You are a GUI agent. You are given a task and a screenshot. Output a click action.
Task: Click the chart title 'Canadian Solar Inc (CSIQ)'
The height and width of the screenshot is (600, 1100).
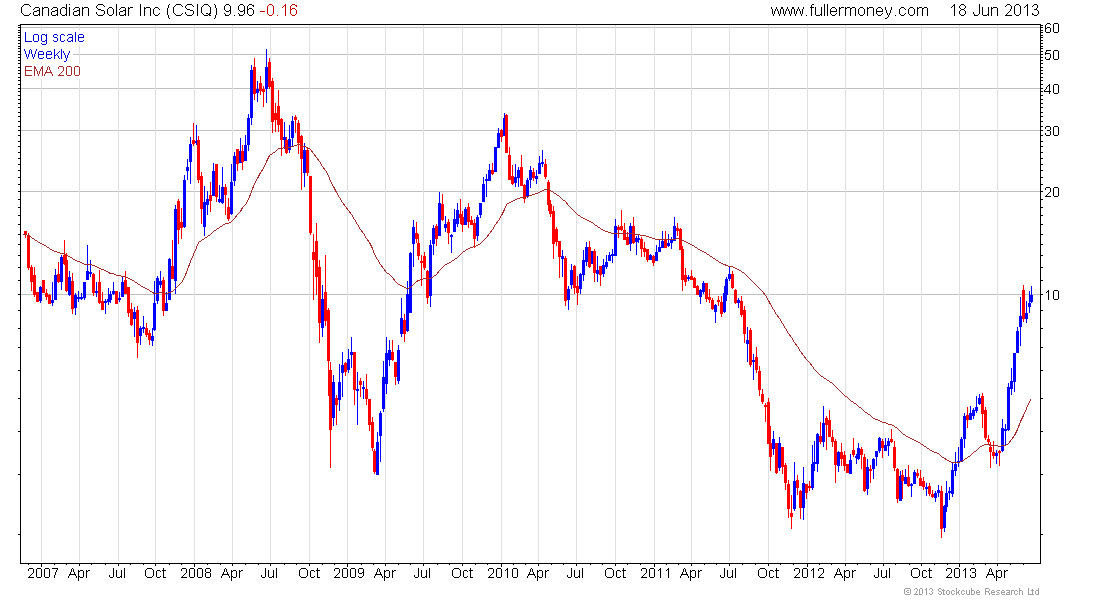point(119,11)
